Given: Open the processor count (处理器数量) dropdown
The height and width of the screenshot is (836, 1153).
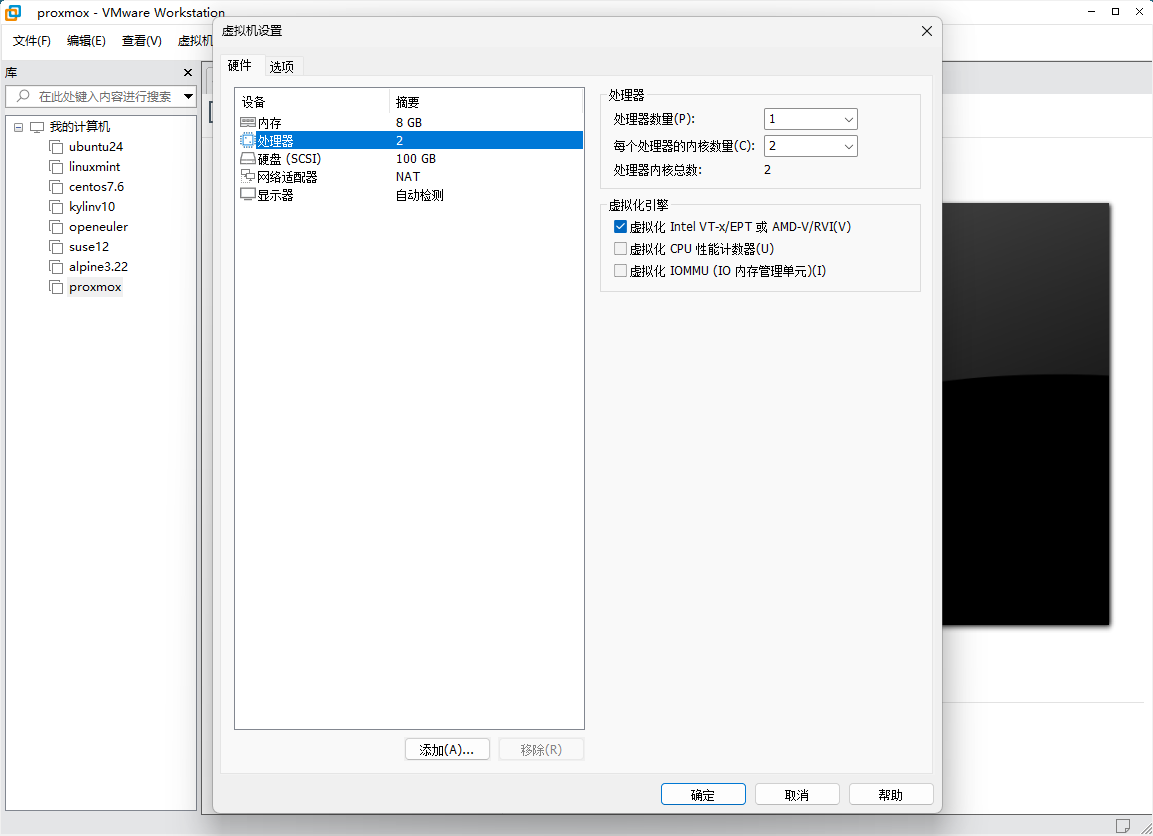Looking at the screenshot, I should pos(810,119).
